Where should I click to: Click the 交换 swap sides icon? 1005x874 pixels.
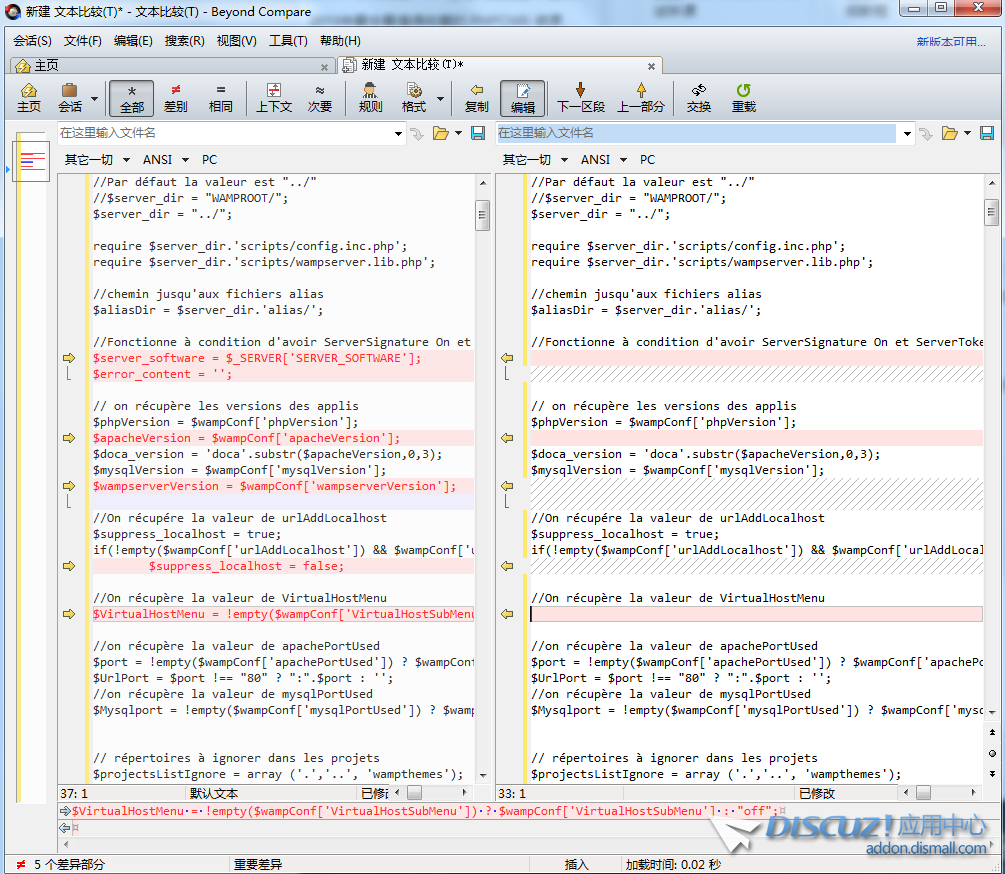click(x=699, y=98)
